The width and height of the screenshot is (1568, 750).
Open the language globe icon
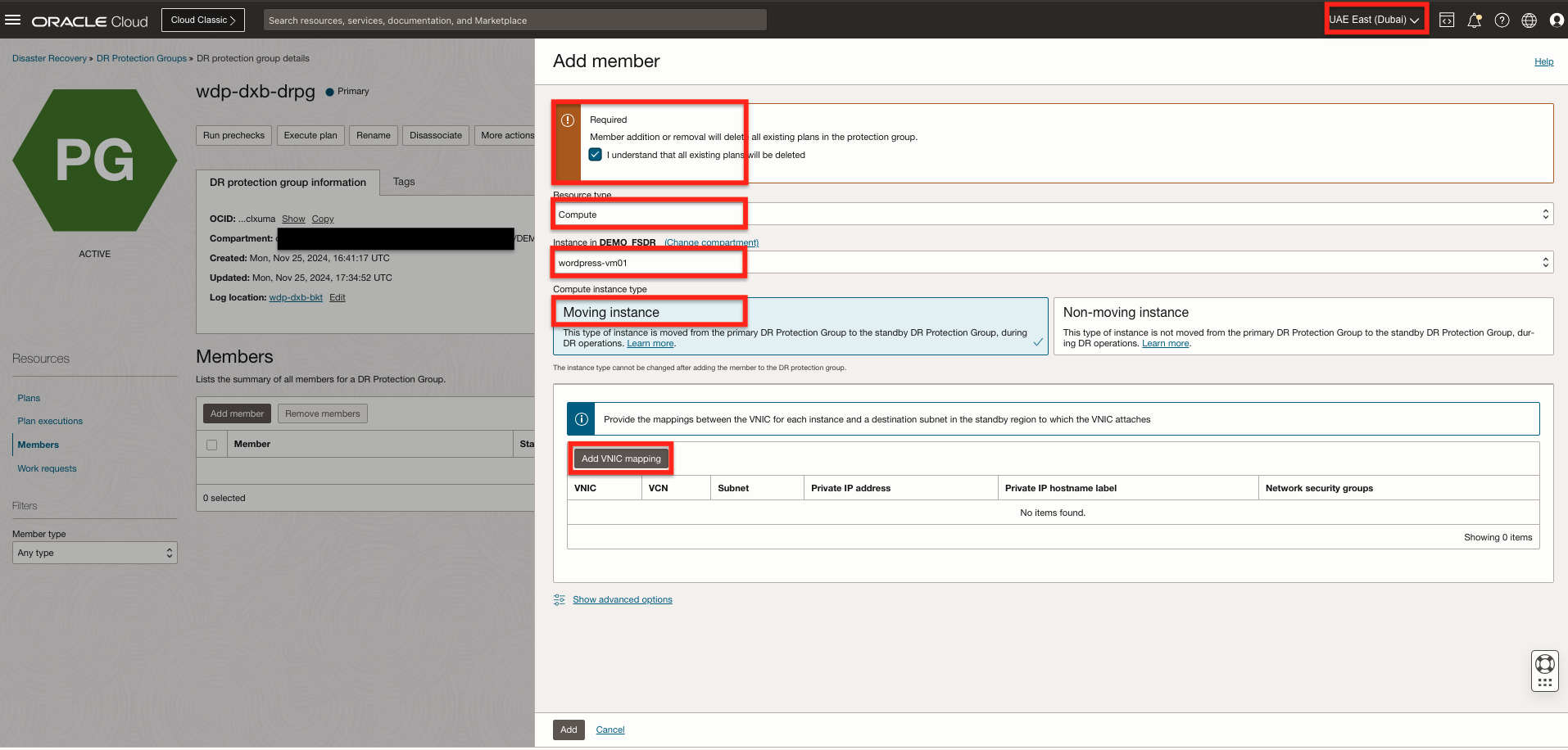pos(1529,20)
